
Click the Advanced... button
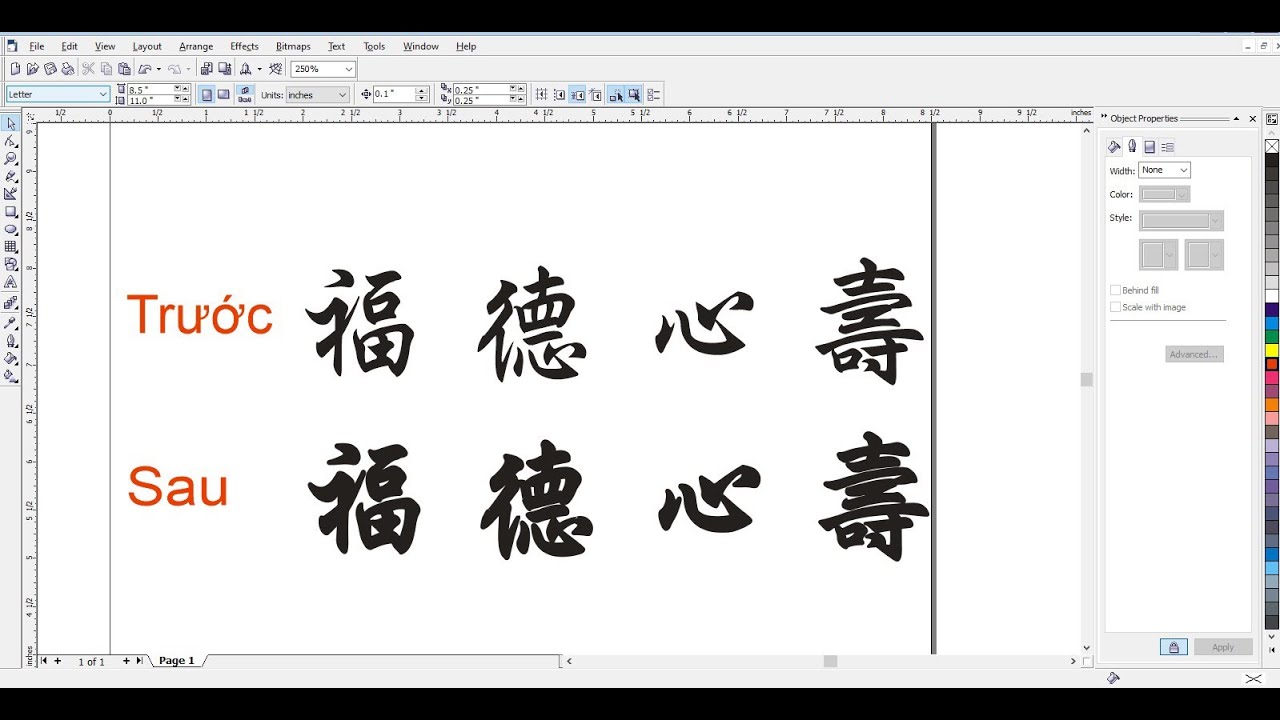[1194, 354]
